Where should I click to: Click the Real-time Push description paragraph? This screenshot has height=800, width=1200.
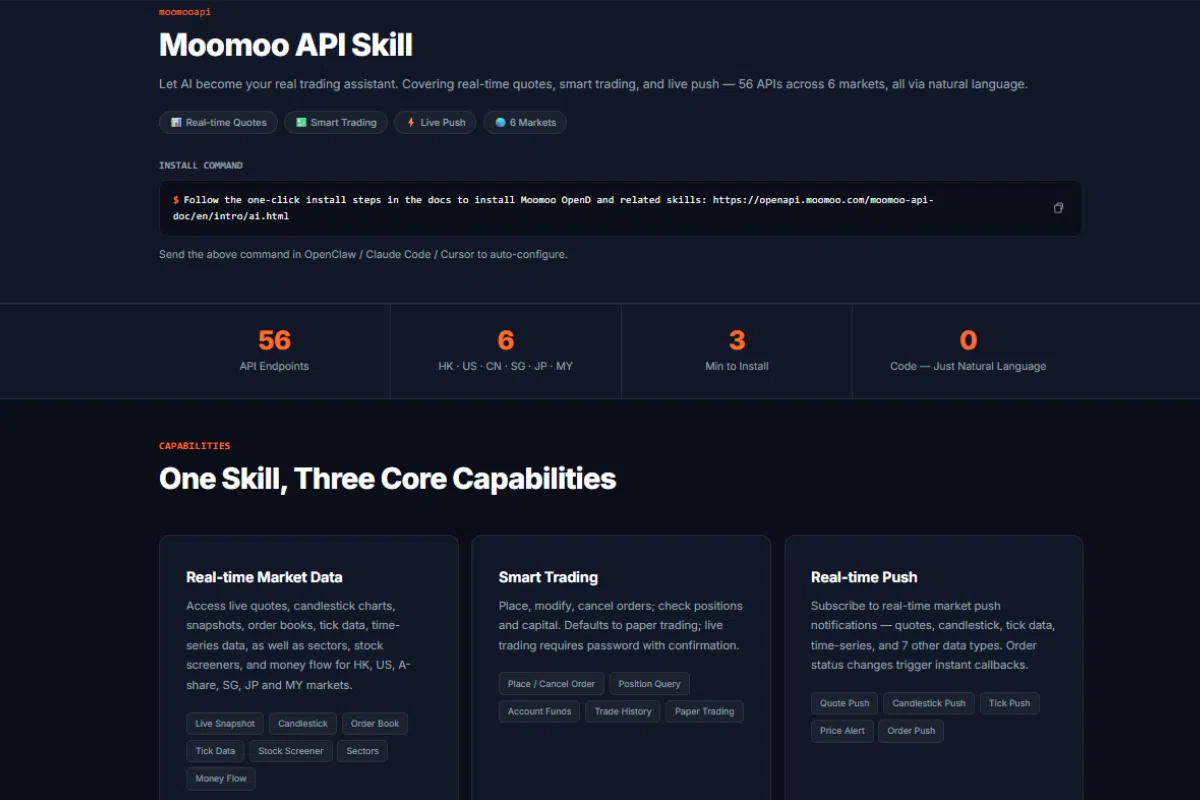click(x=932, y=635)
